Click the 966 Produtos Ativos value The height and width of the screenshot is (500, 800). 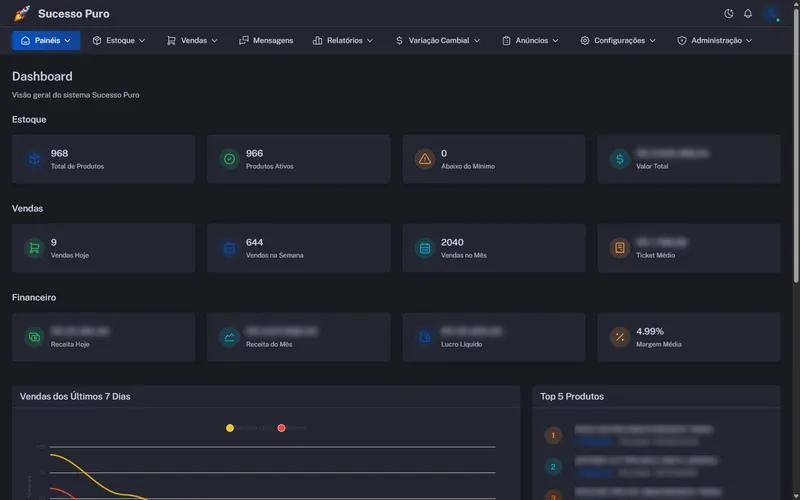255,153
